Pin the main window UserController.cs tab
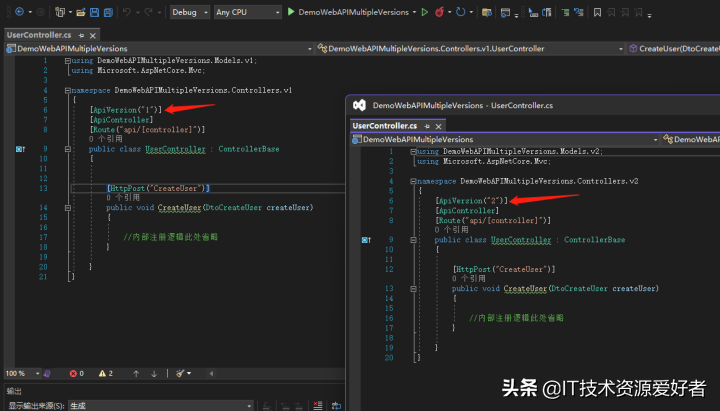Image resolution: width=720 pixels, height=411 pixels. coord(81,35)
